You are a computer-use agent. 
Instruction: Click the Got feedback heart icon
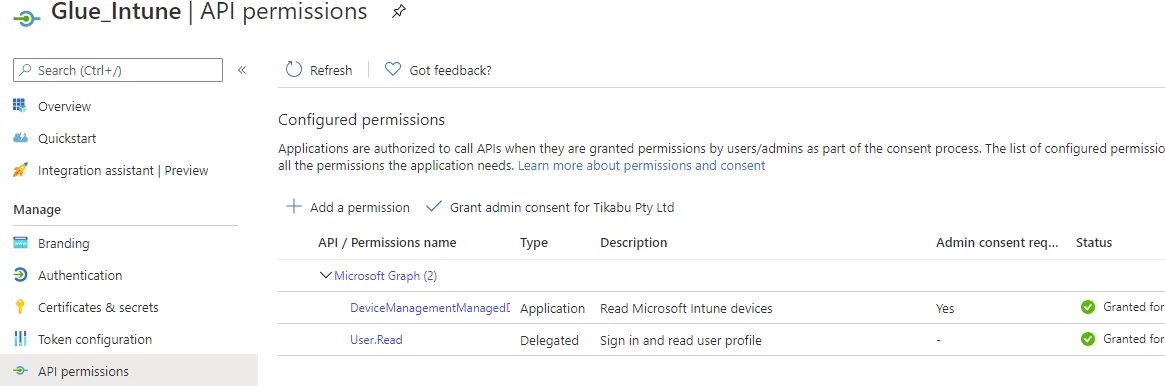(393, 69)
